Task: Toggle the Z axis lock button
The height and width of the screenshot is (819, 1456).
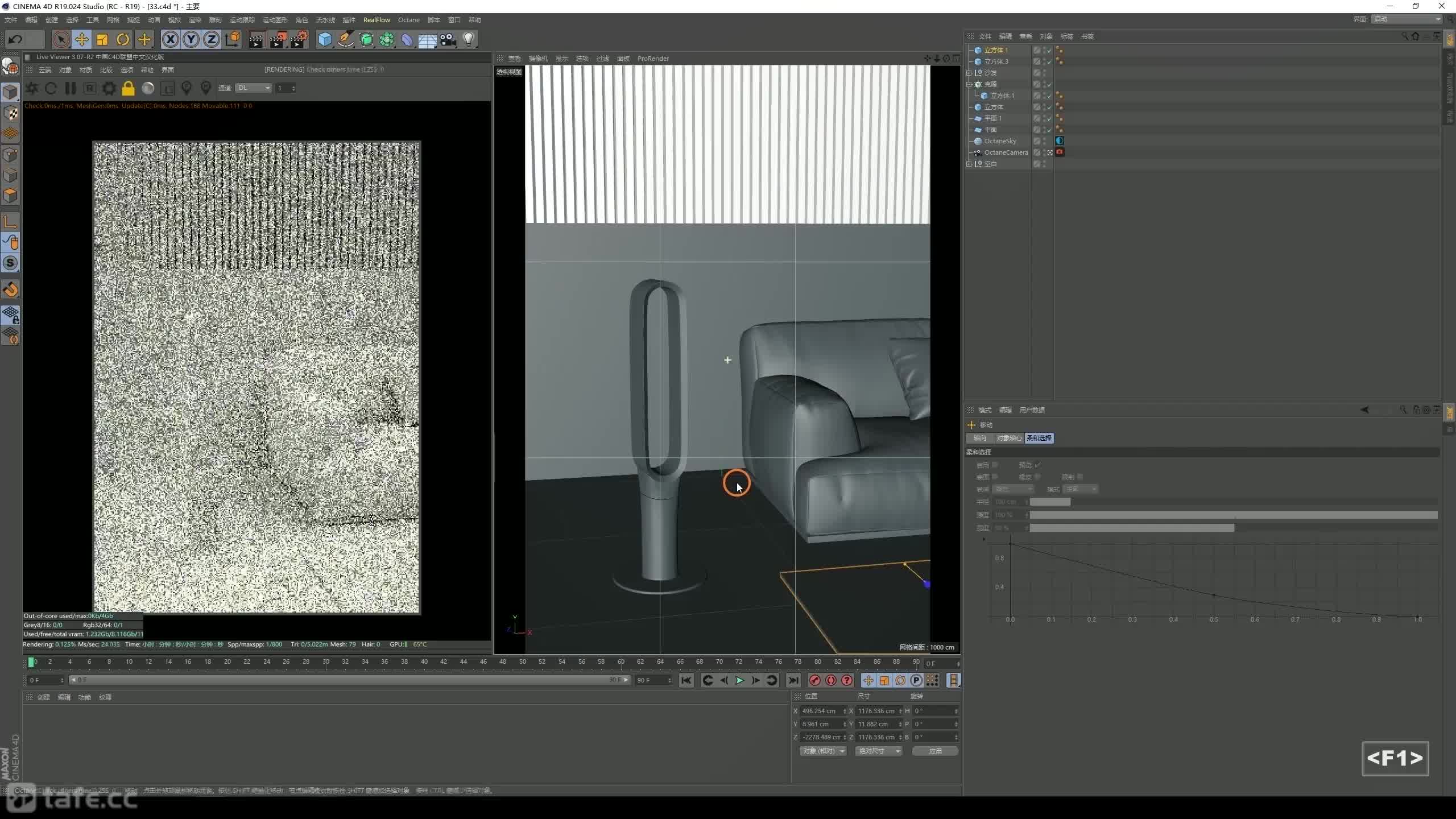Action: point(212,39)
